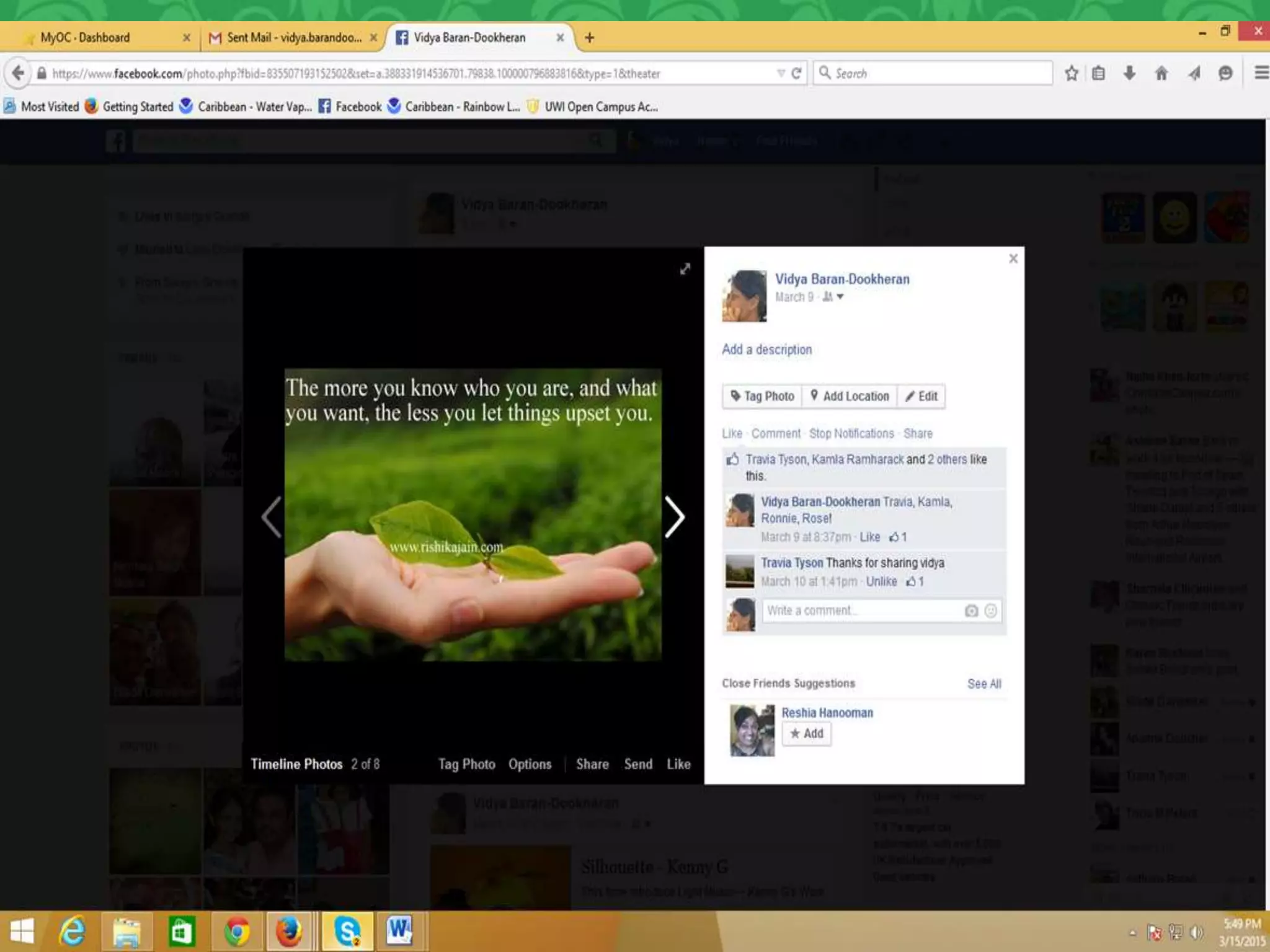Viewport: 1270px width, 952px height.
Task: Click the next photo arrow
Action: point(675,516)
